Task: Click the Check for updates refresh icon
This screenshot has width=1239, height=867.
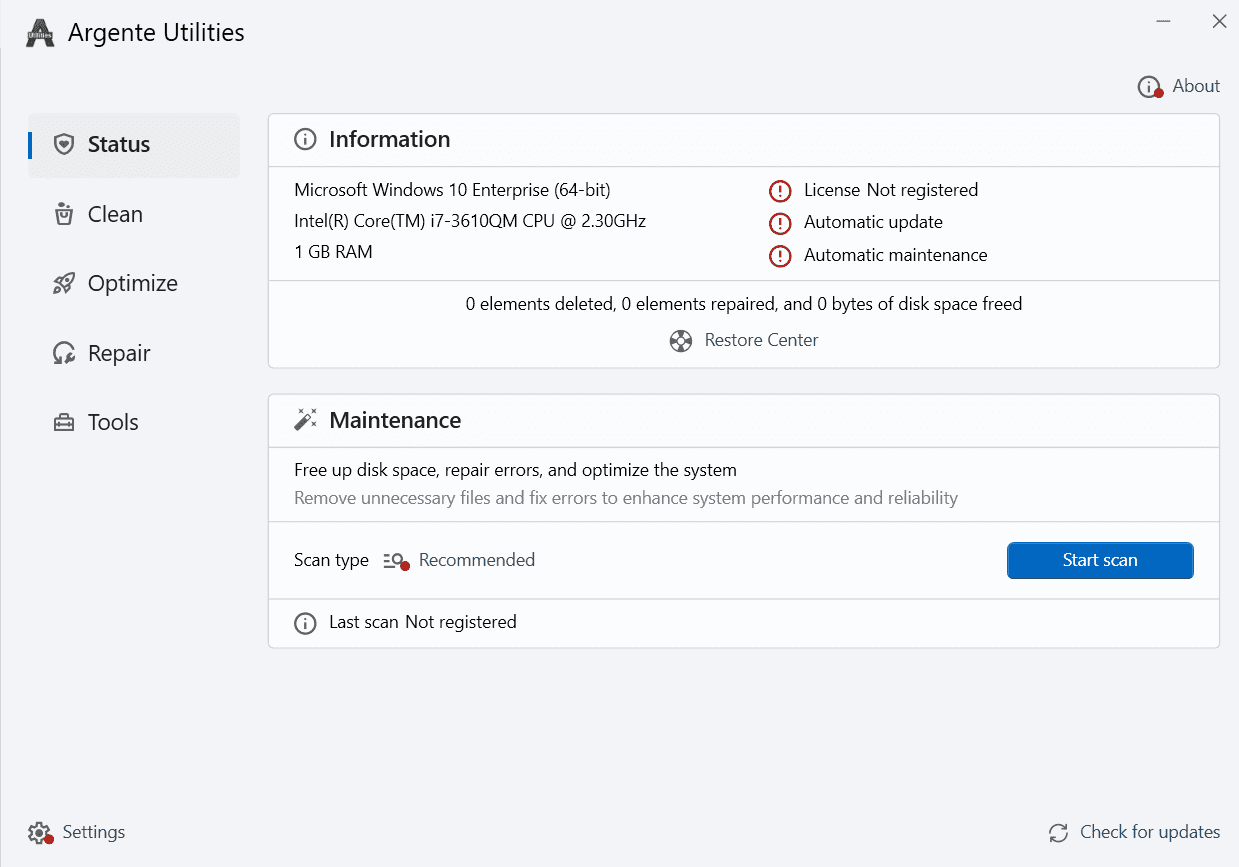Action: pos(1058,833)
